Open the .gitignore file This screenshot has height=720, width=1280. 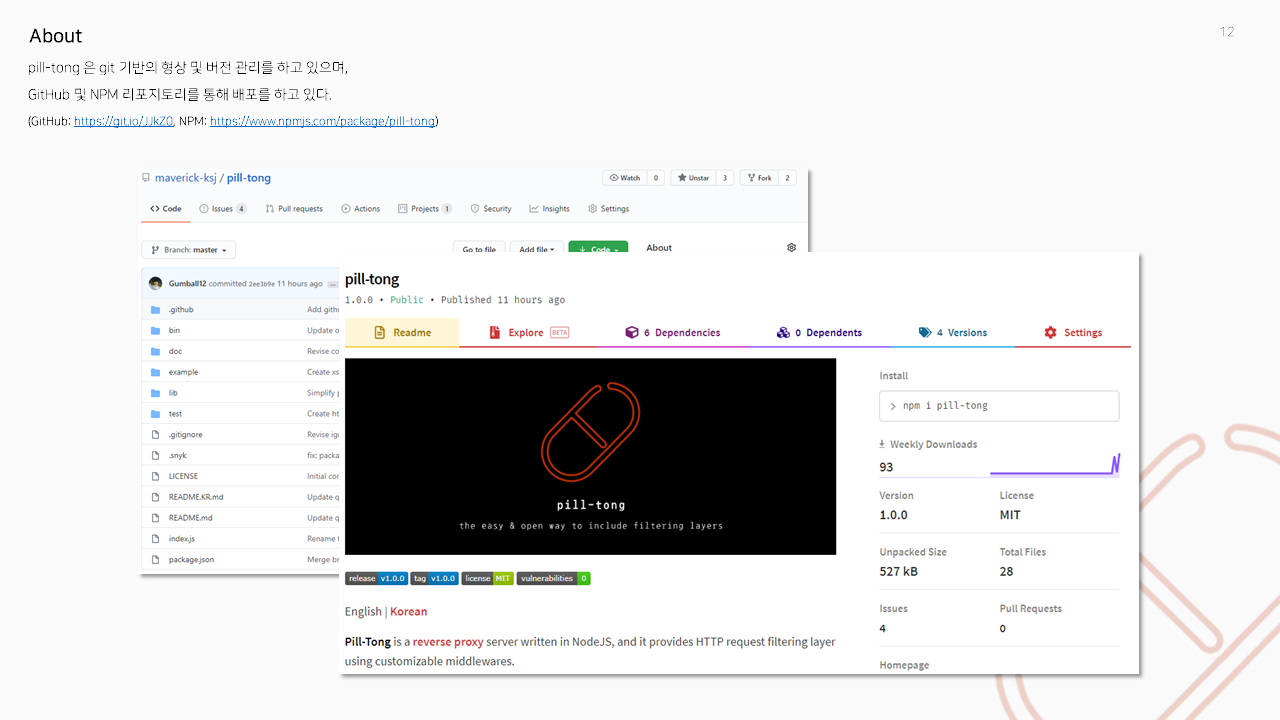(x=185, y=435)
